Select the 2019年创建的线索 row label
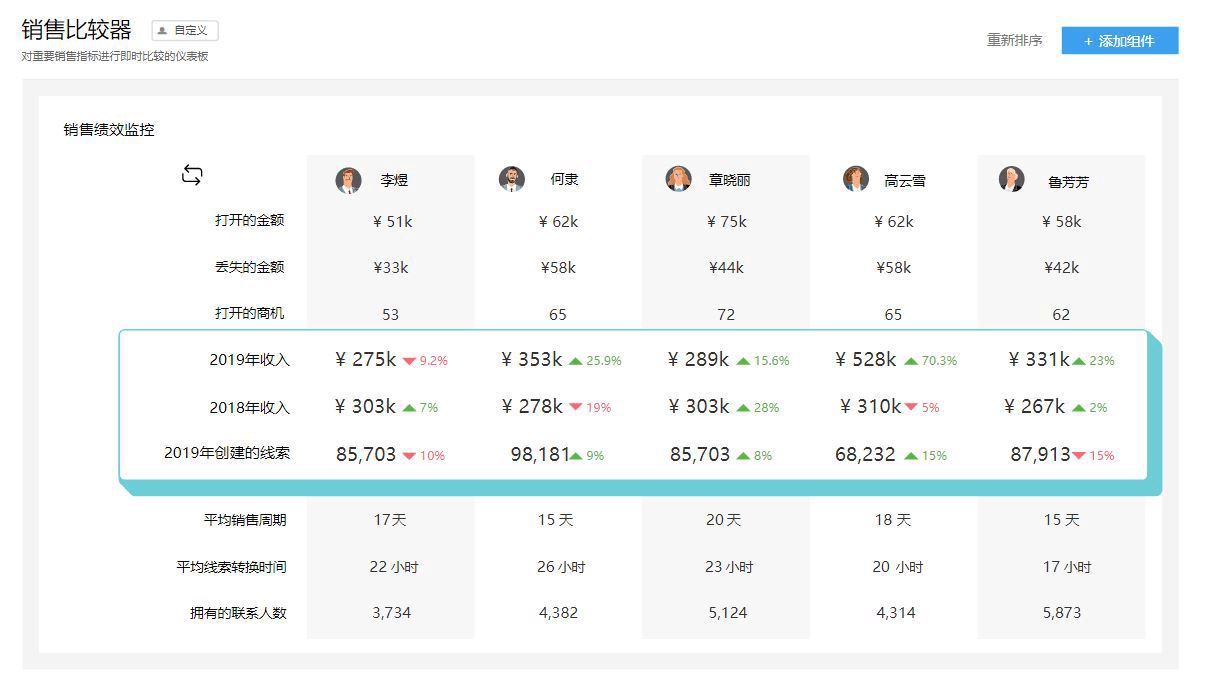The image size is (1209, 686). point(227,453)
